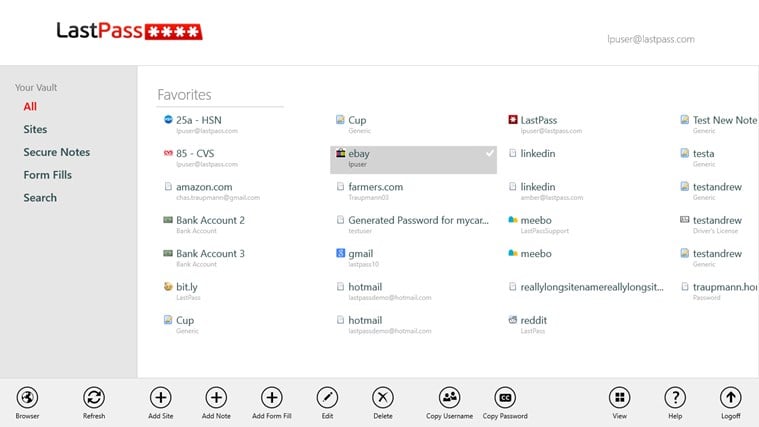The image size is (759, 427).
Task: Click the Bank Account 2 money icon
Action: click(168, 220)
